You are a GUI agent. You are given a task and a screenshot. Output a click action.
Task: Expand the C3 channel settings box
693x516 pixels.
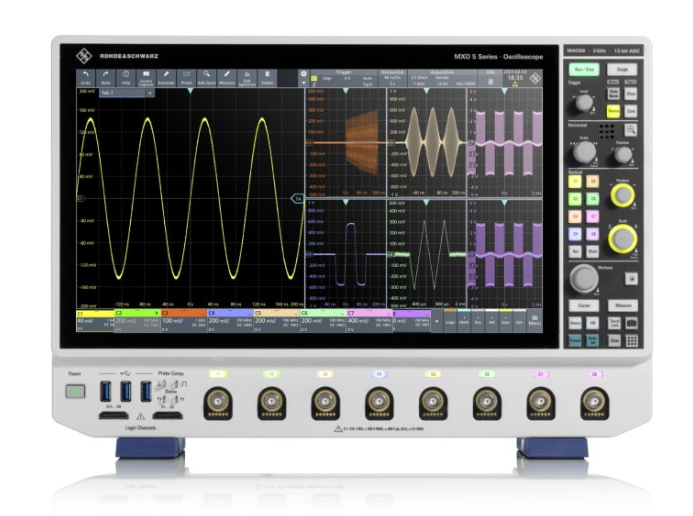(x=184, y=321)
